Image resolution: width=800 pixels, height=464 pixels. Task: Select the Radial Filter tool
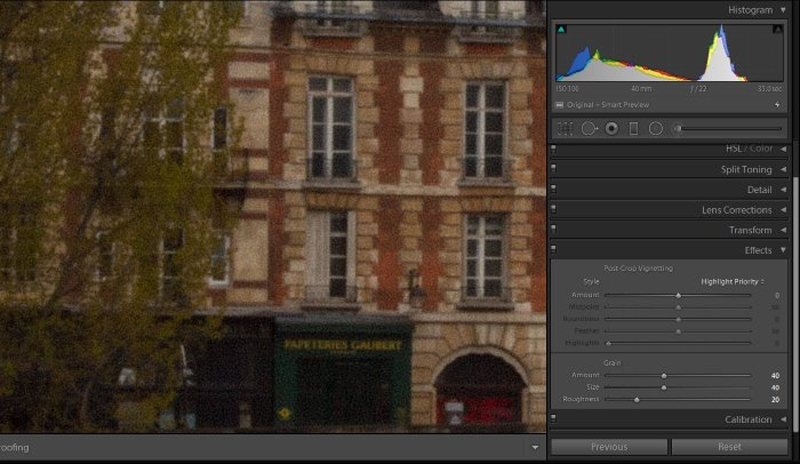656,128
